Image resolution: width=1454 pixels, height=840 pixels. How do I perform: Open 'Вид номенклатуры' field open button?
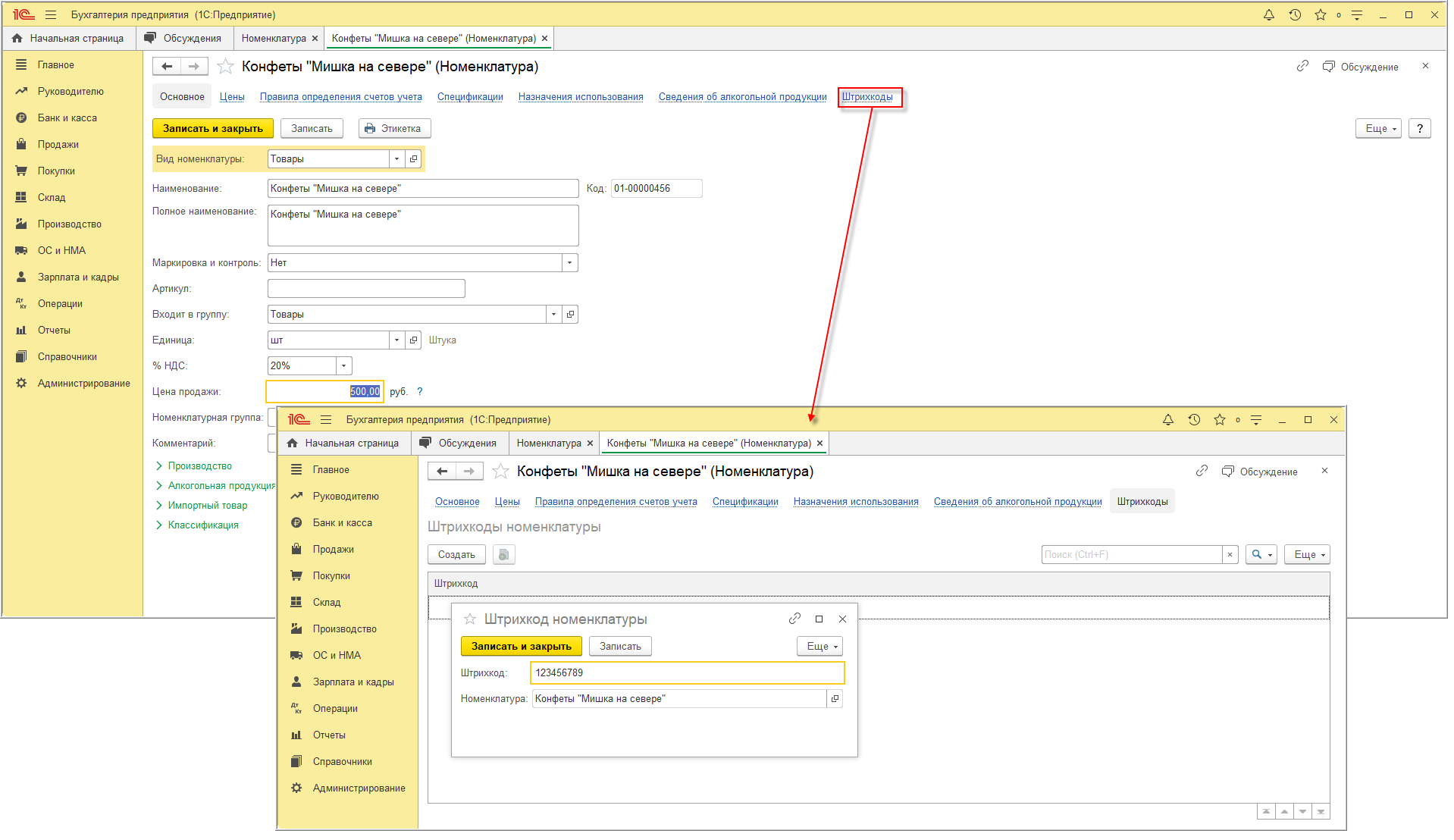tap(413, 158)
